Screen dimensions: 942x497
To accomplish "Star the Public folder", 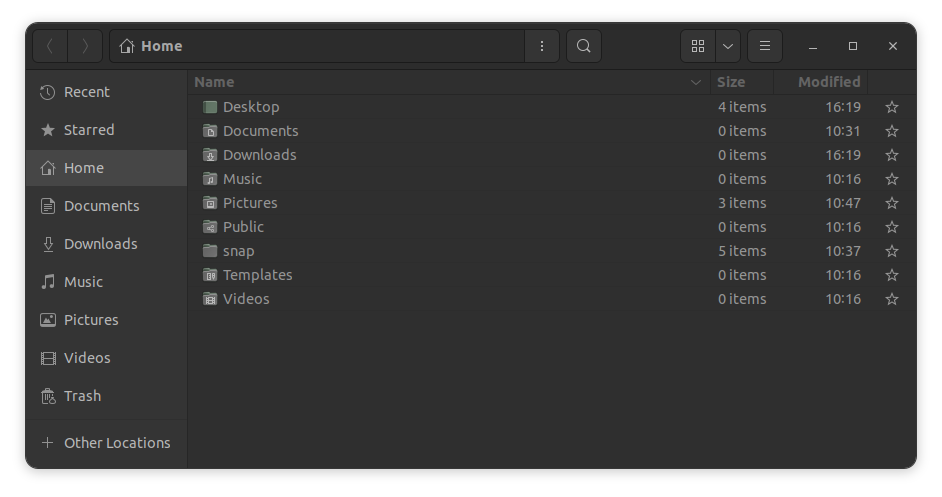I will click(x=892, y=227).
